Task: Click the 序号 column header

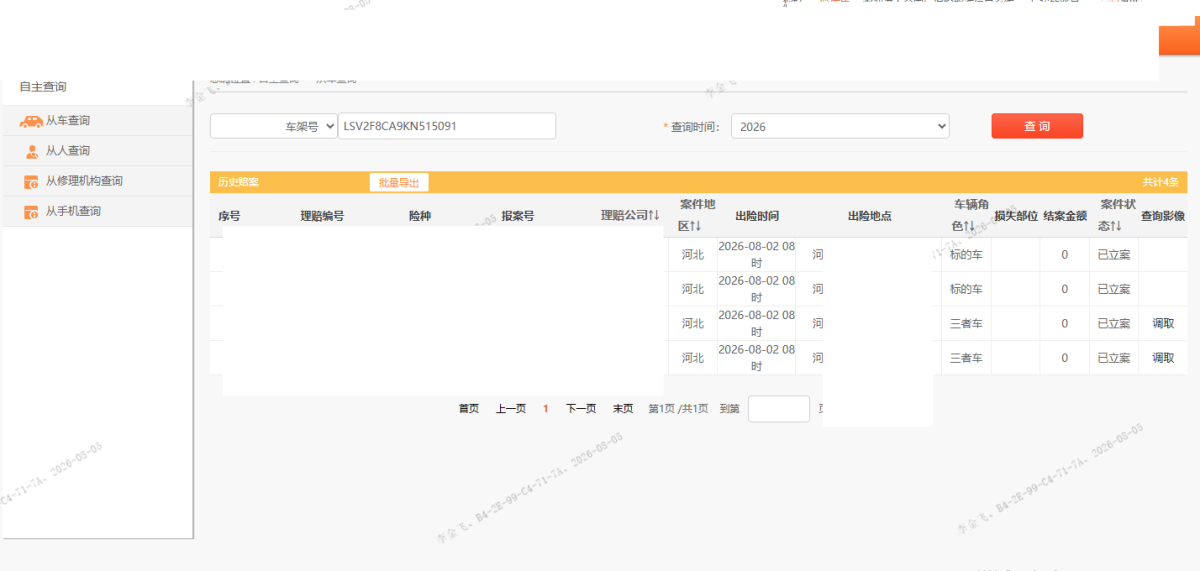Action: tap(229, 216)
